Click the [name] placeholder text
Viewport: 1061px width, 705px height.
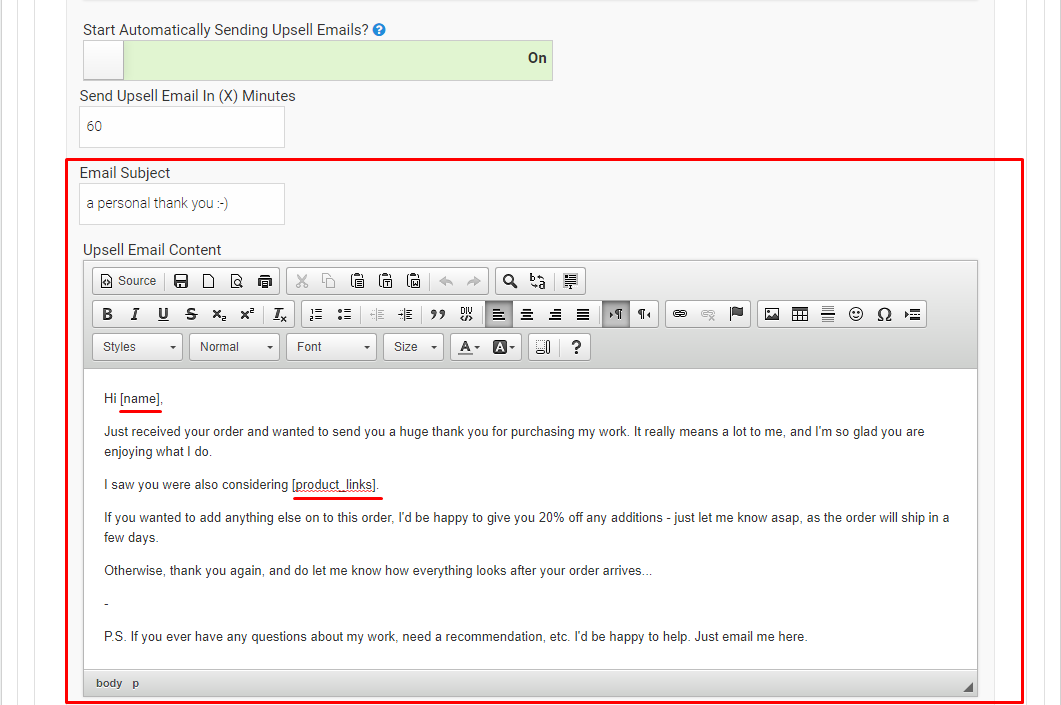coord(140,399)
